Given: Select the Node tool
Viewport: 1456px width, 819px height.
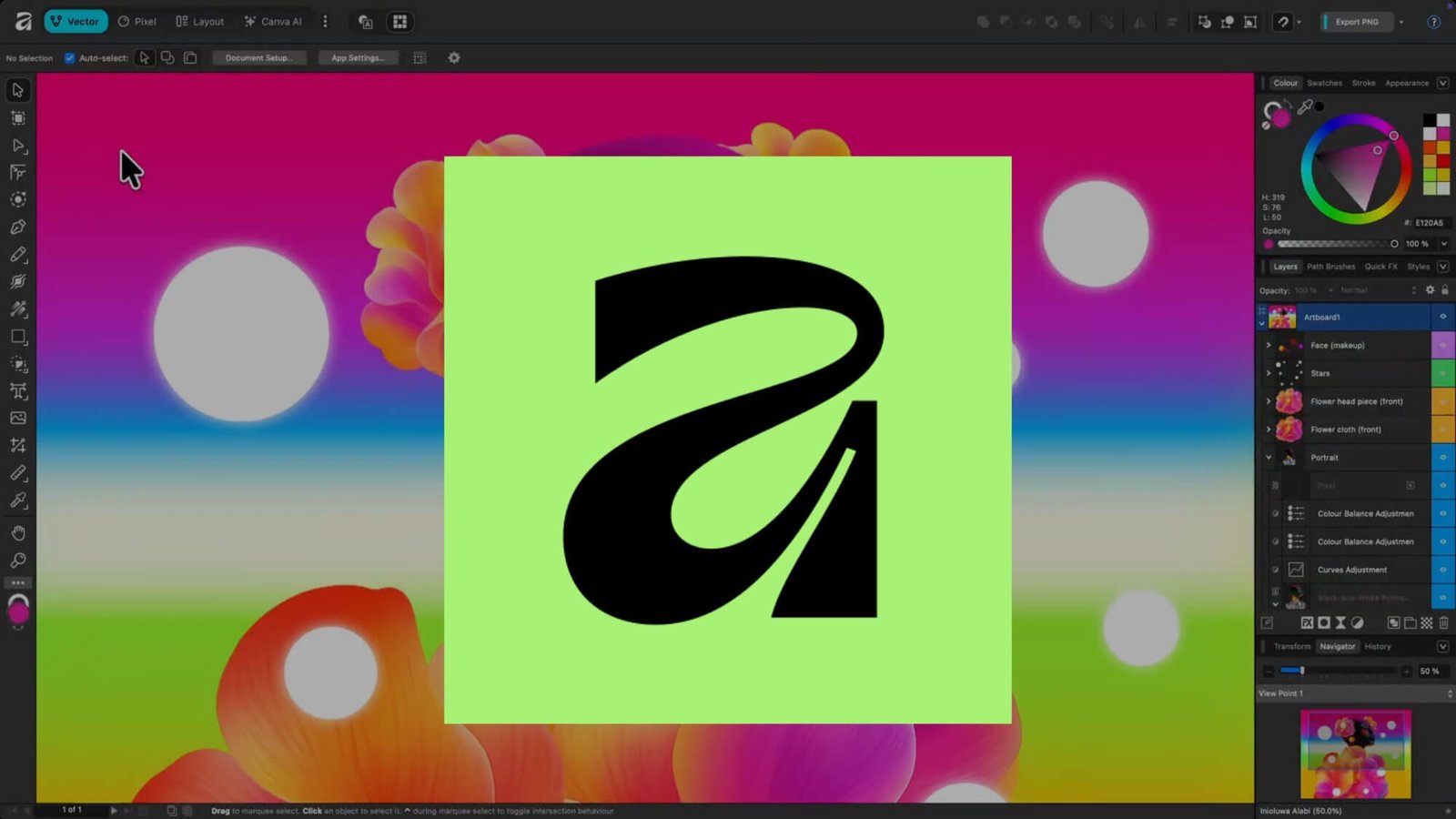Looking at the screenshot, I should point(18,146).
